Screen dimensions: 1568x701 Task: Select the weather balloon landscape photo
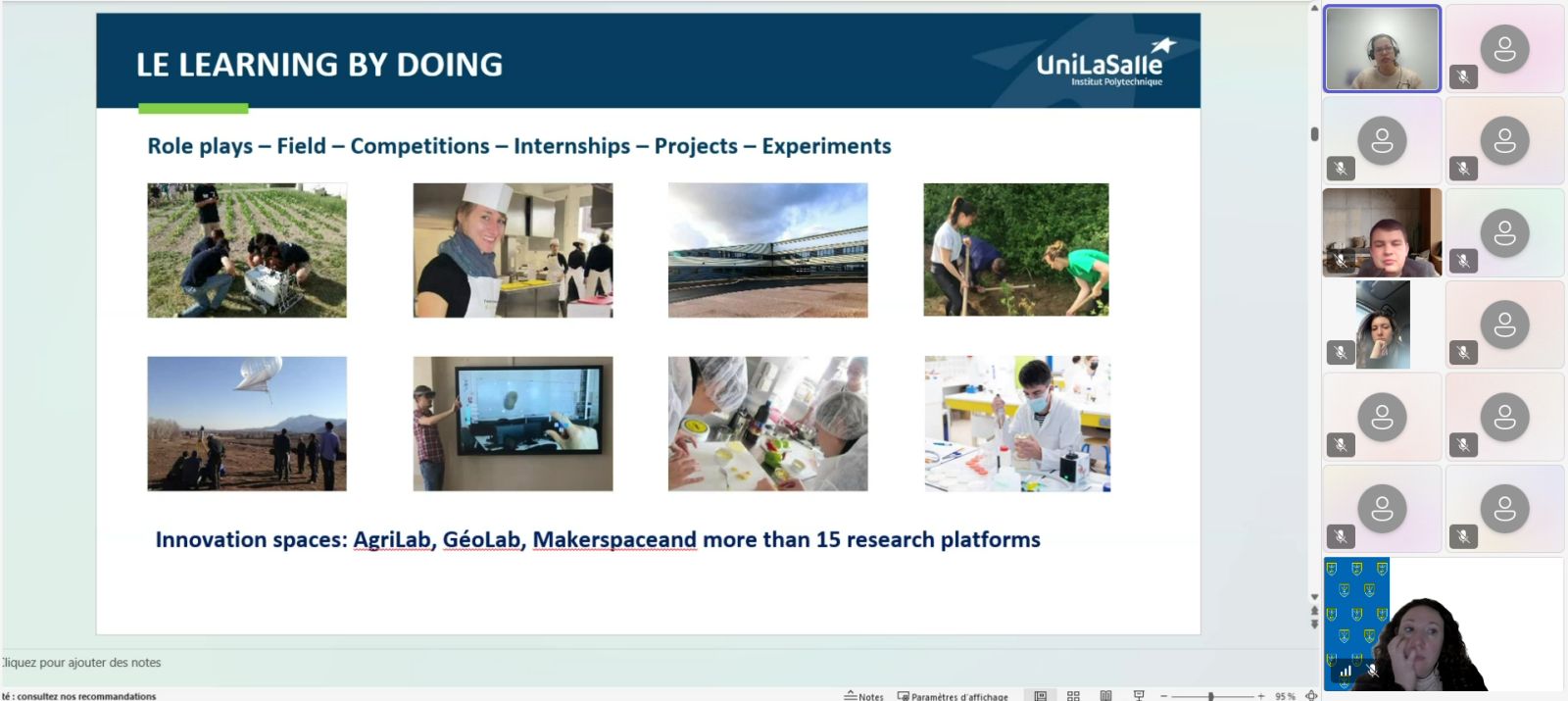(247, 424)
